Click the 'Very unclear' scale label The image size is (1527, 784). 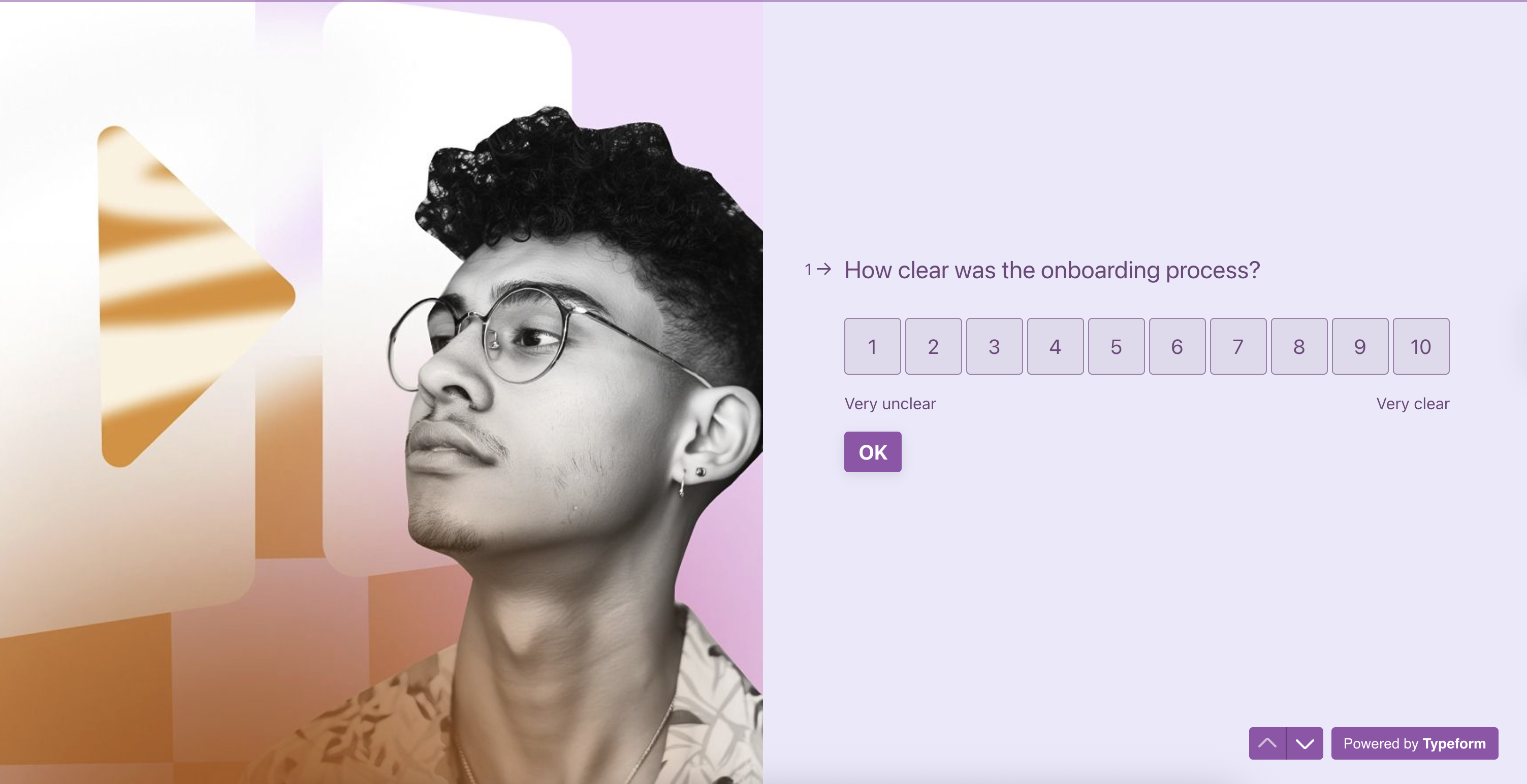click(890, 404)
